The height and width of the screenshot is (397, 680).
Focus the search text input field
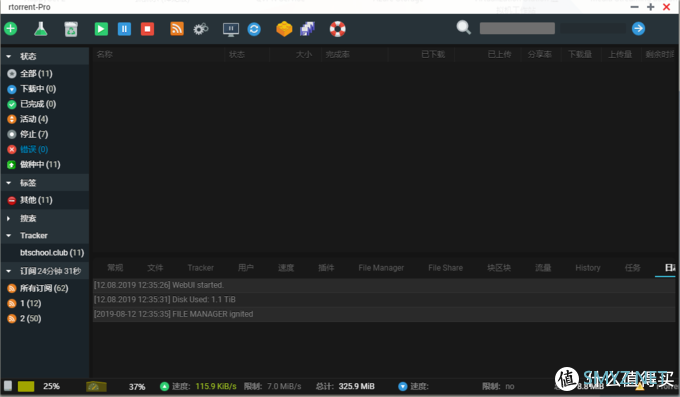pos(517,29)
